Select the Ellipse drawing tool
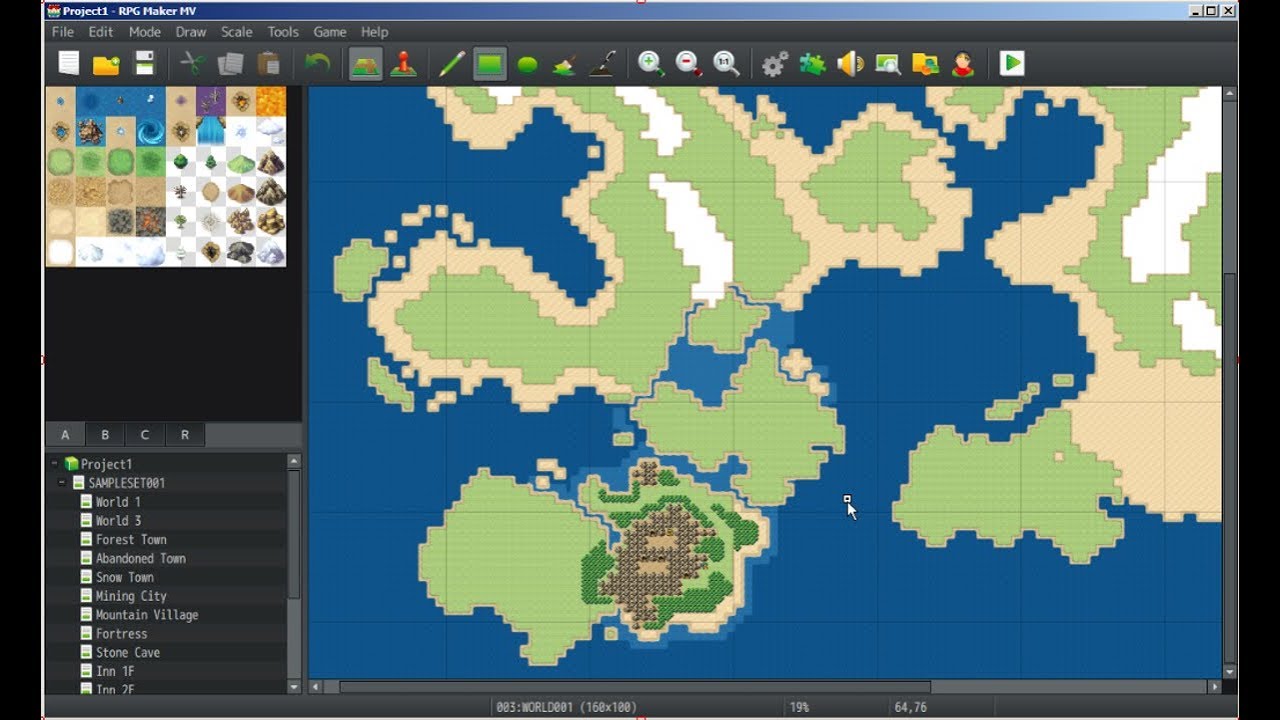Image resolution: width=1280 pixels, height=720 pixels. pos(527,64)
